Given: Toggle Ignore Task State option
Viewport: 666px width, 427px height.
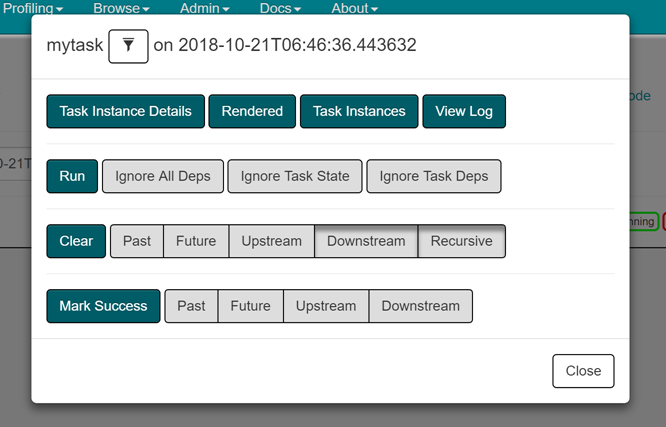Looking at the screenshot, I should [295, 176].
